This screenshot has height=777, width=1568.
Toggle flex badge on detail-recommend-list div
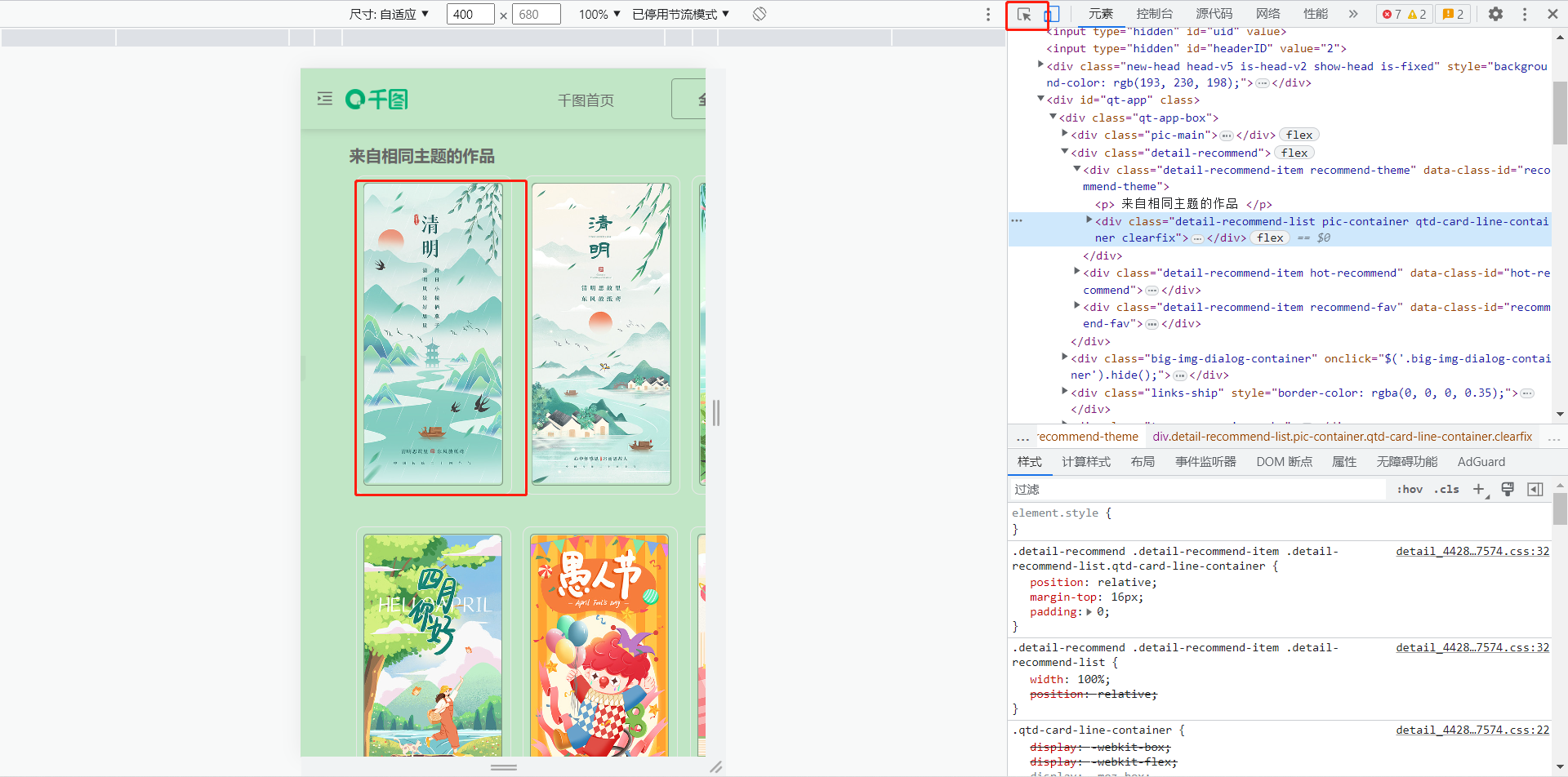[1270, 238]
